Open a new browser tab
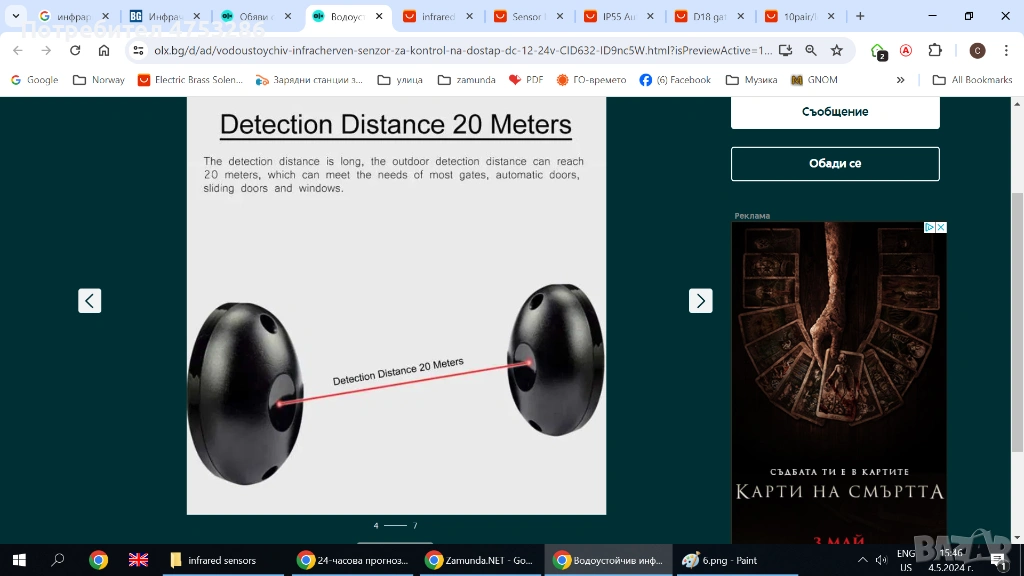The height and width of the screenshot is (576, 1024). [x=860, y=16]
